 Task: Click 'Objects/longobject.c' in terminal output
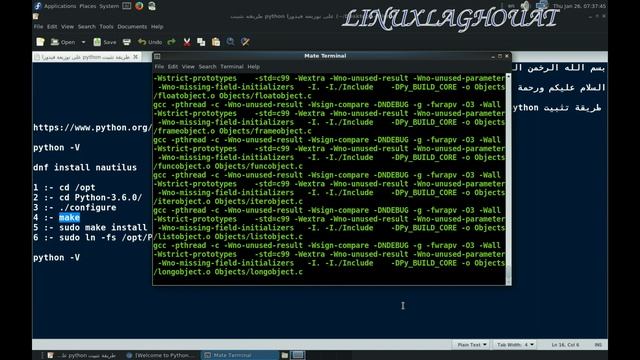click(259, 272)
